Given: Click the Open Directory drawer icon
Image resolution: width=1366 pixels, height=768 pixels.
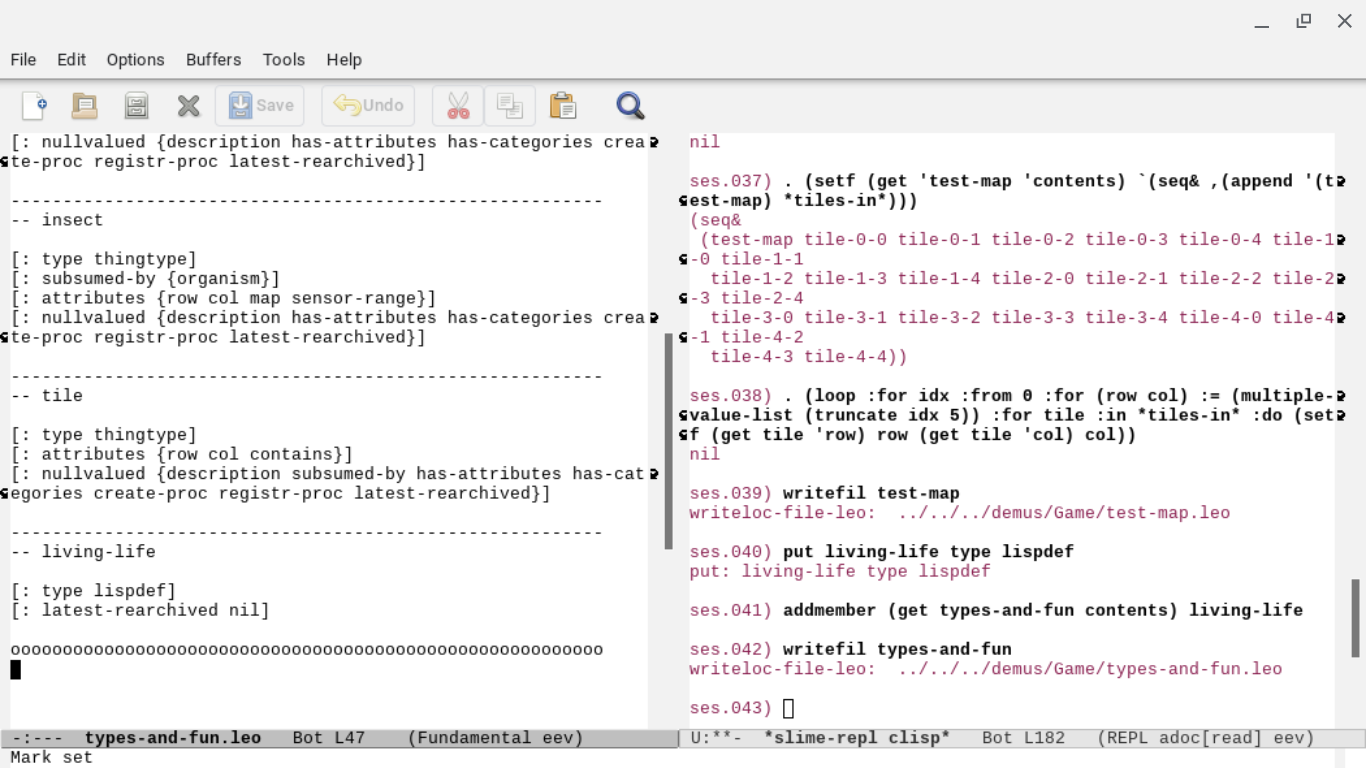Looking at the screenshot, I should tap(136, 105).
